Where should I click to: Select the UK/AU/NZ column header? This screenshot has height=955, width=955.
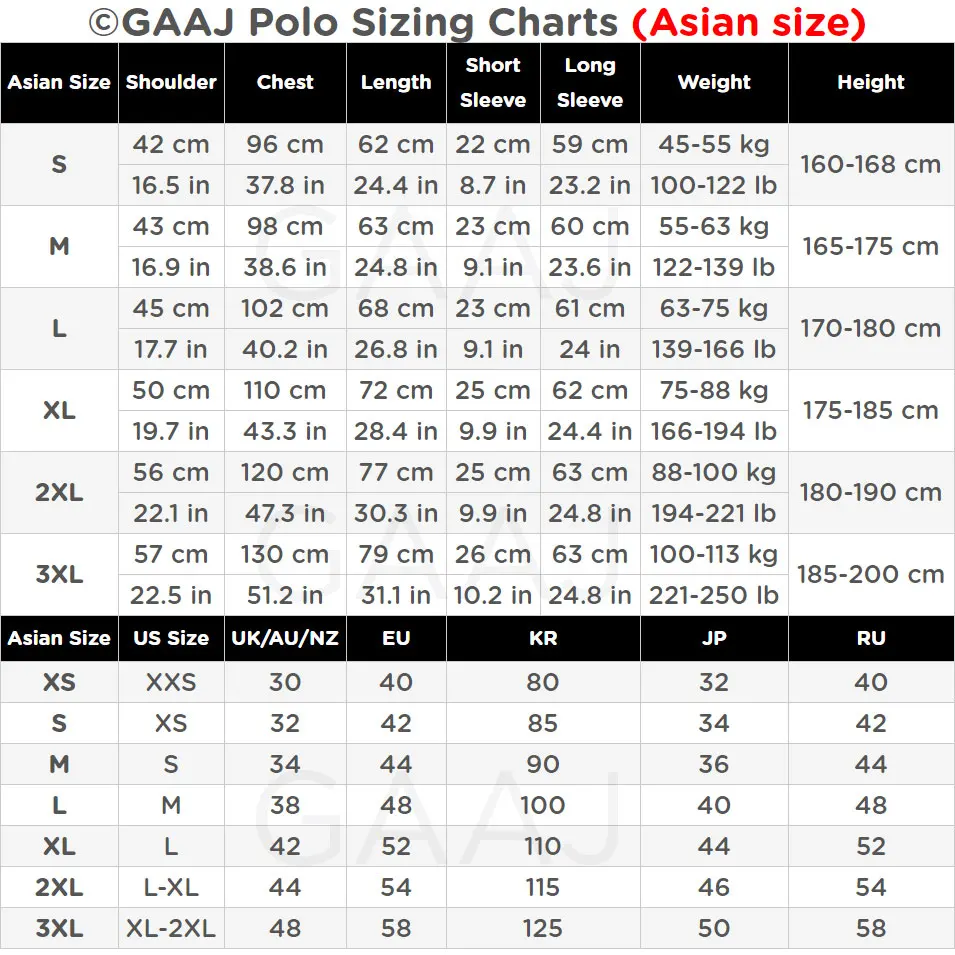(285, 638)
